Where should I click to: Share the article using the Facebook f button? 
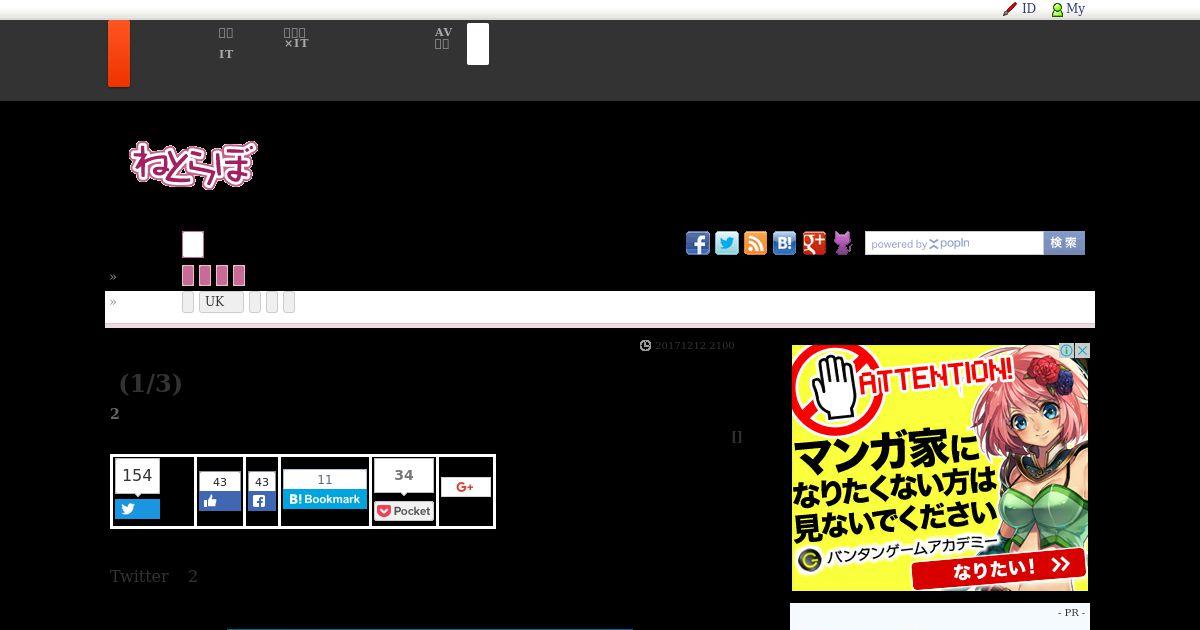click(x=262, y=501)
